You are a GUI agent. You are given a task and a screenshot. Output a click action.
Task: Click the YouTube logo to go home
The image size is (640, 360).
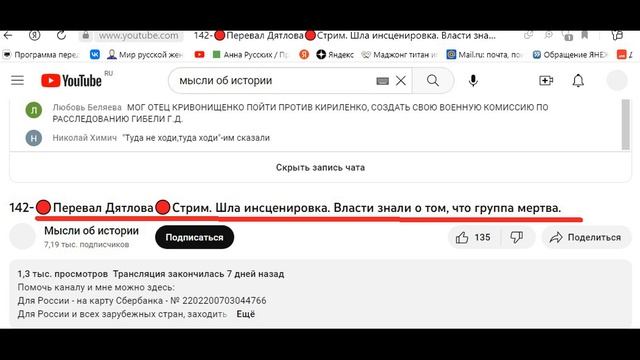[72, 80]
